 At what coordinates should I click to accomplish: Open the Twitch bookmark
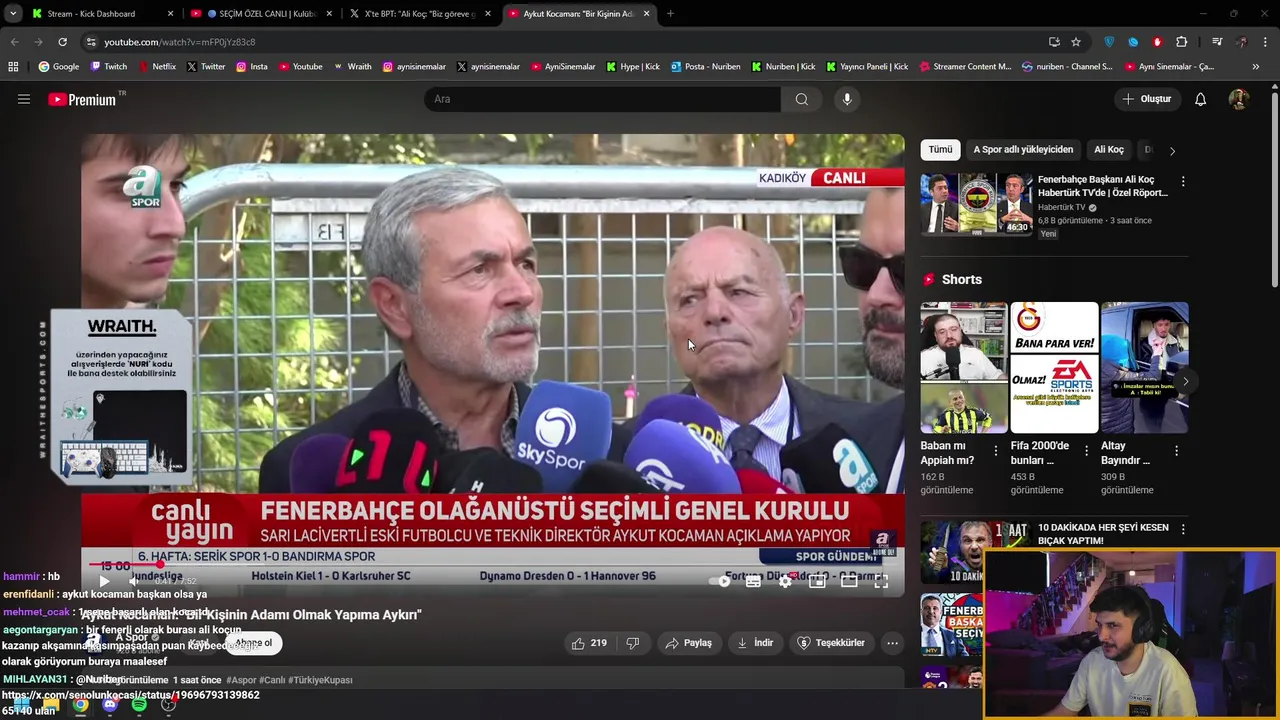pos(109,67)
